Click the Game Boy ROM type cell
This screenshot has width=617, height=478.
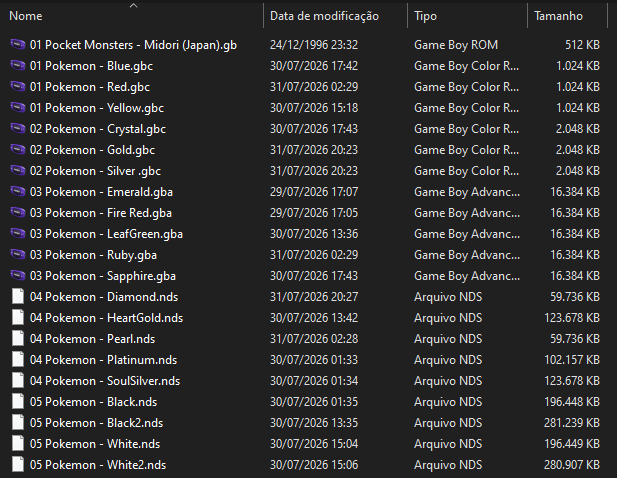(x=456, y=45)
